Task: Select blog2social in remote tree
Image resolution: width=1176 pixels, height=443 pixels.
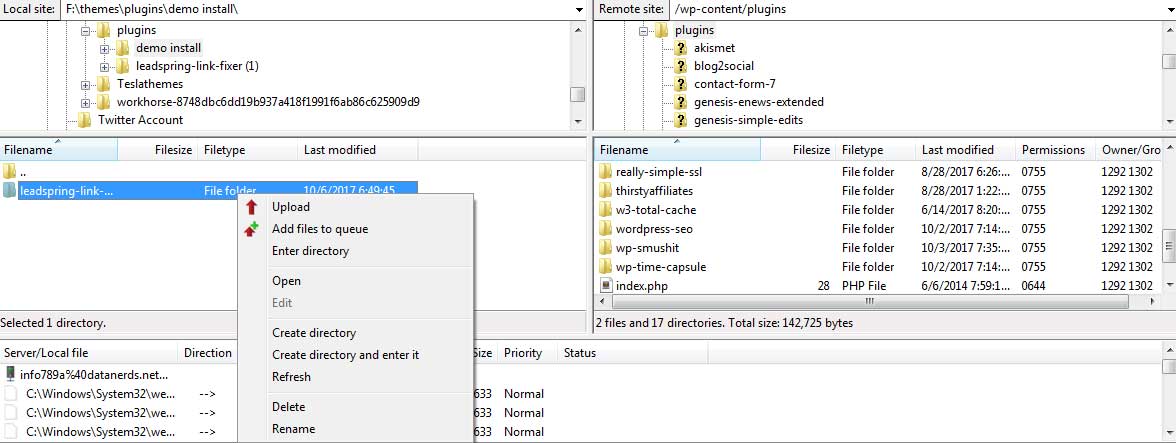Action: tap(724, 66)
